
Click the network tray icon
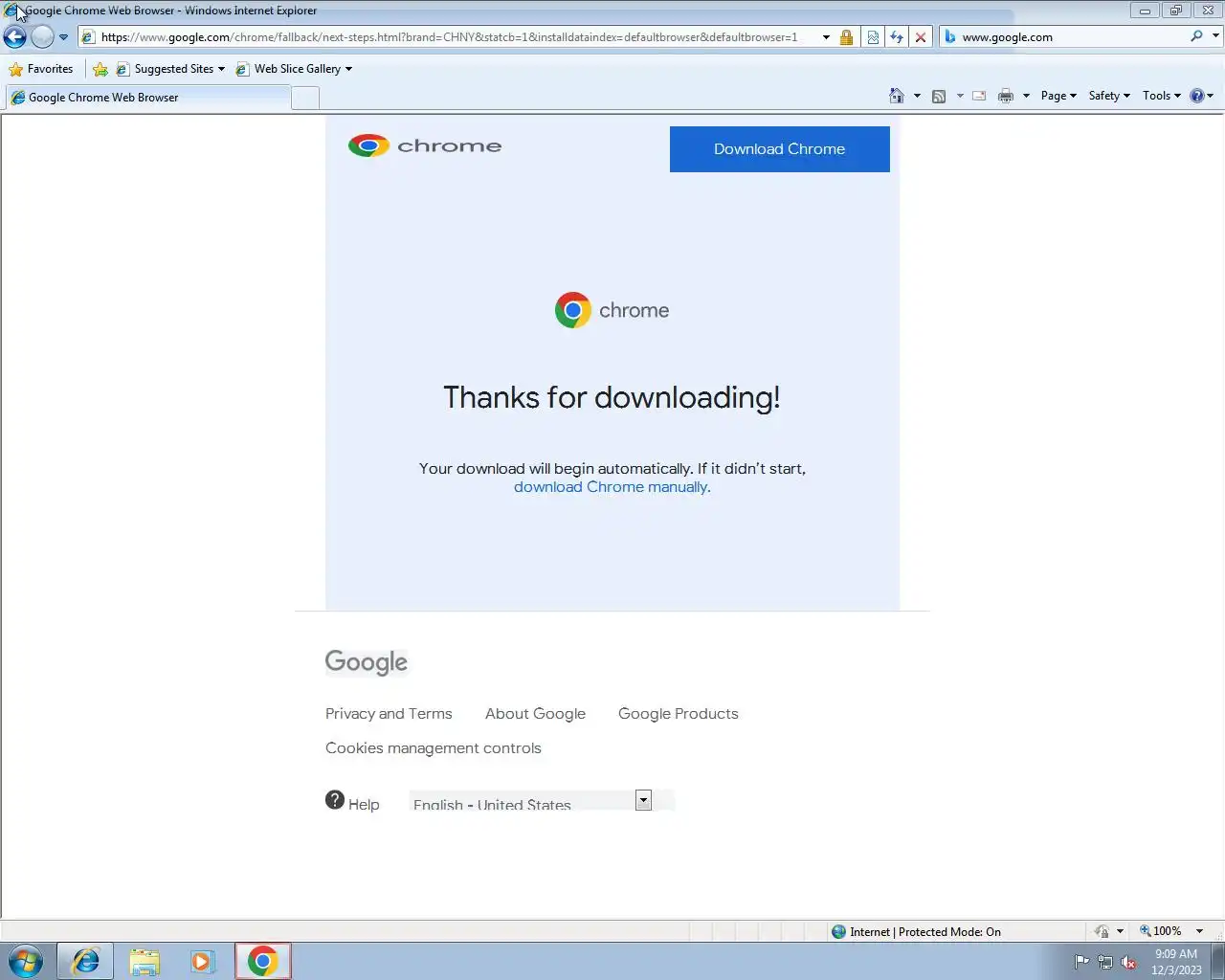pos(1105,962)
